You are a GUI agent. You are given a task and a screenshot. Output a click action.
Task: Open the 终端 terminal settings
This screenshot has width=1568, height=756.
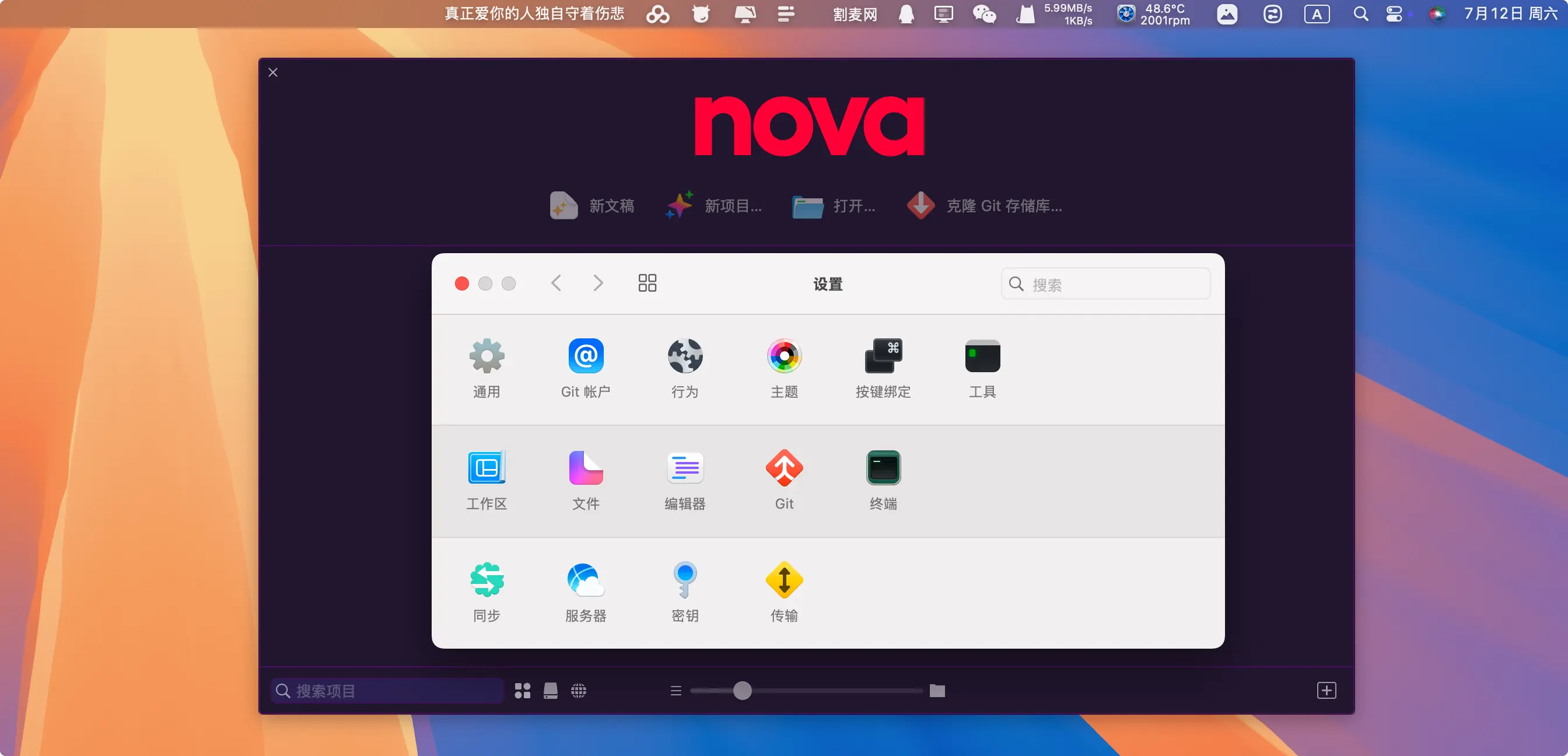coord(883,468)
